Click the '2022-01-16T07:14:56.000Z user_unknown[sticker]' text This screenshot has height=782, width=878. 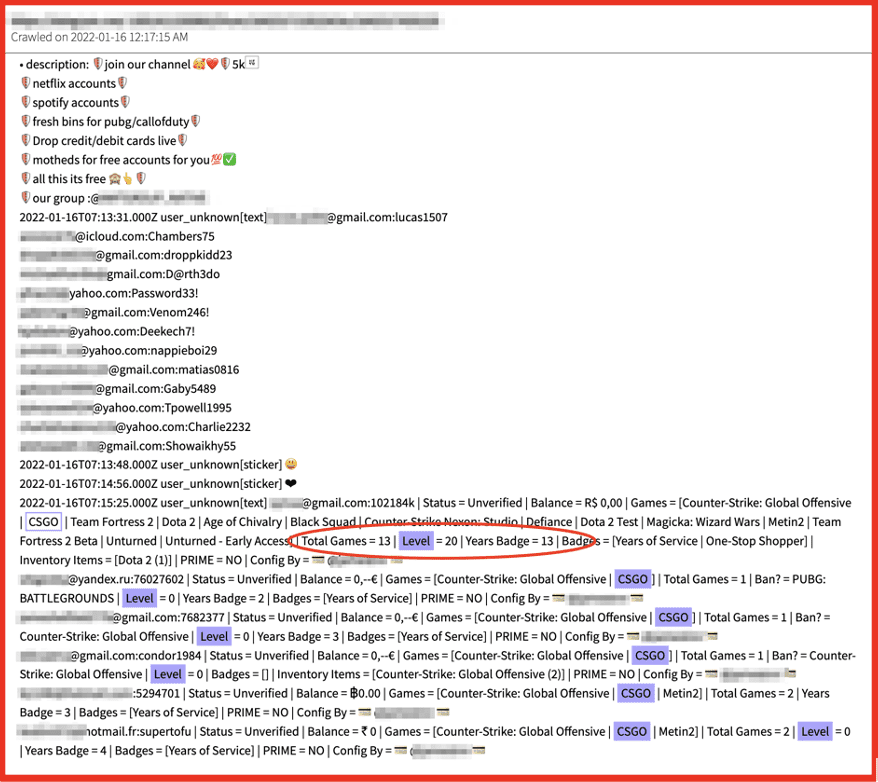click(151, 484)
